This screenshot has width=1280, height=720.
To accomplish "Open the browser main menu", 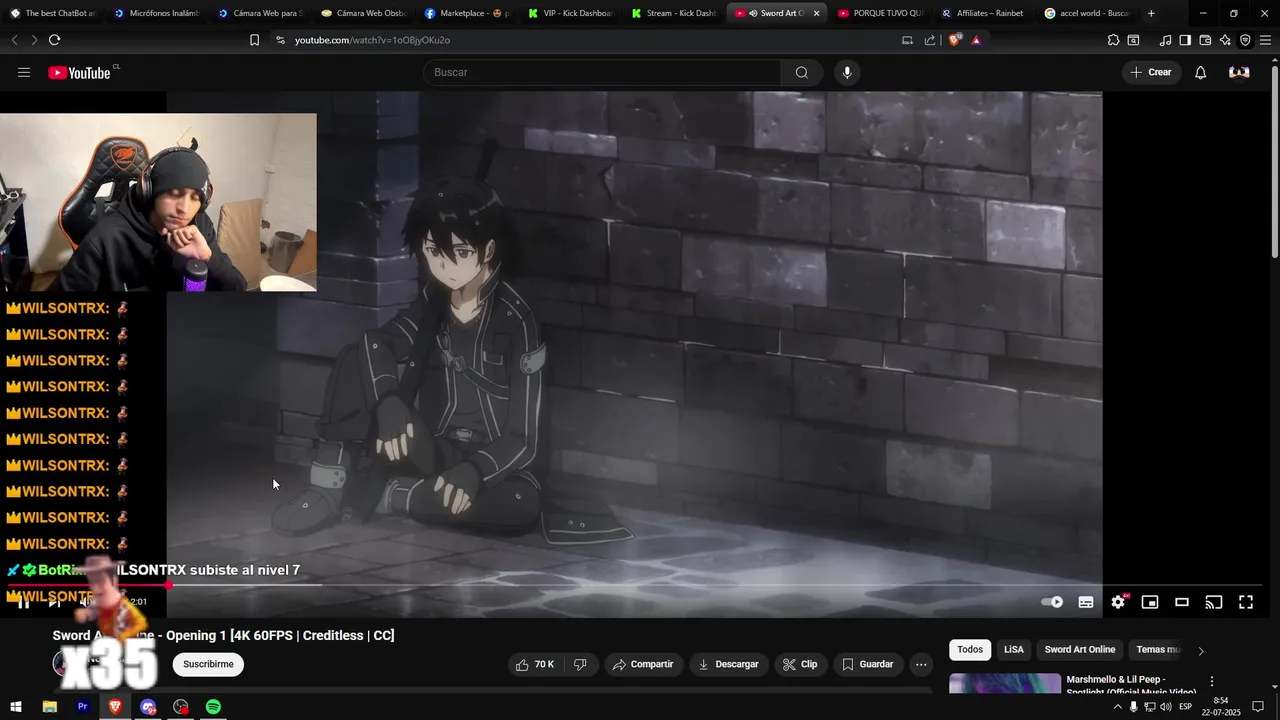I will tap(1265, 40).
